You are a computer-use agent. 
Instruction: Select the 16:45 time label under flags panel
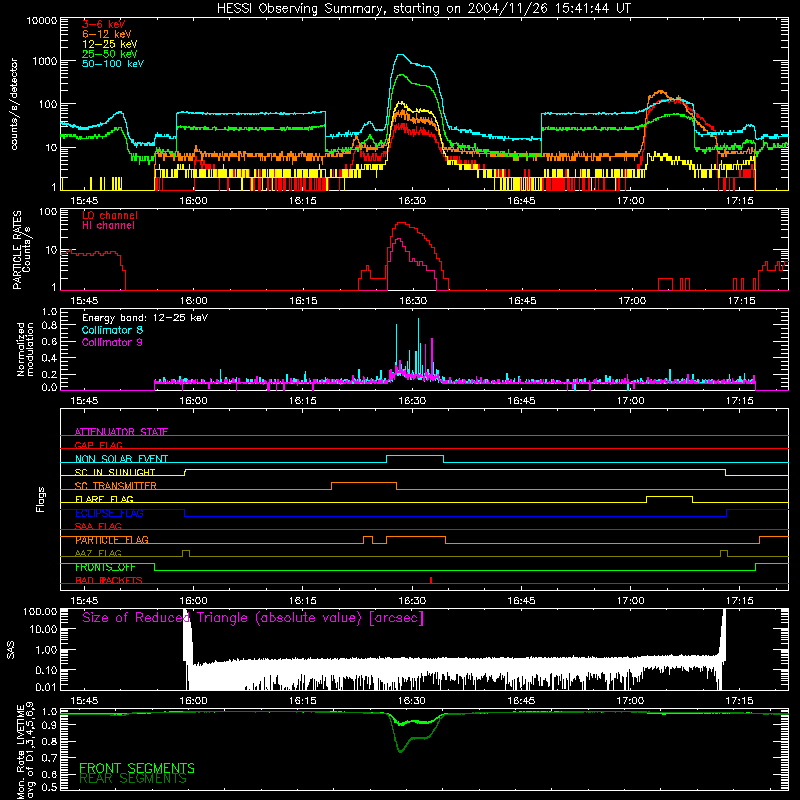click(521, 601)
